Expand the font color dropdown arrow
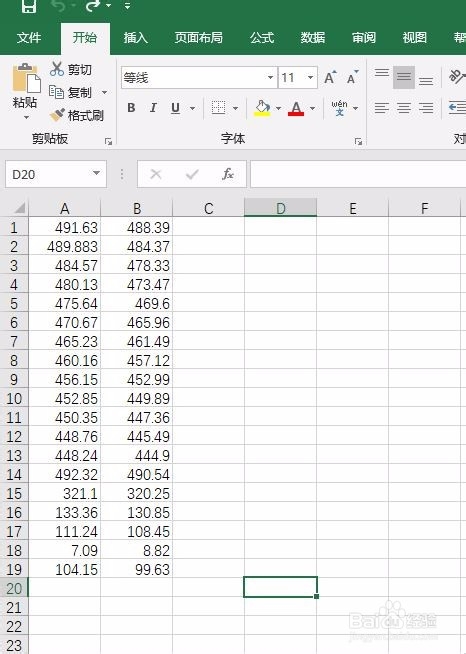This screenshot has width=466, height=654. tap(312, 108)
